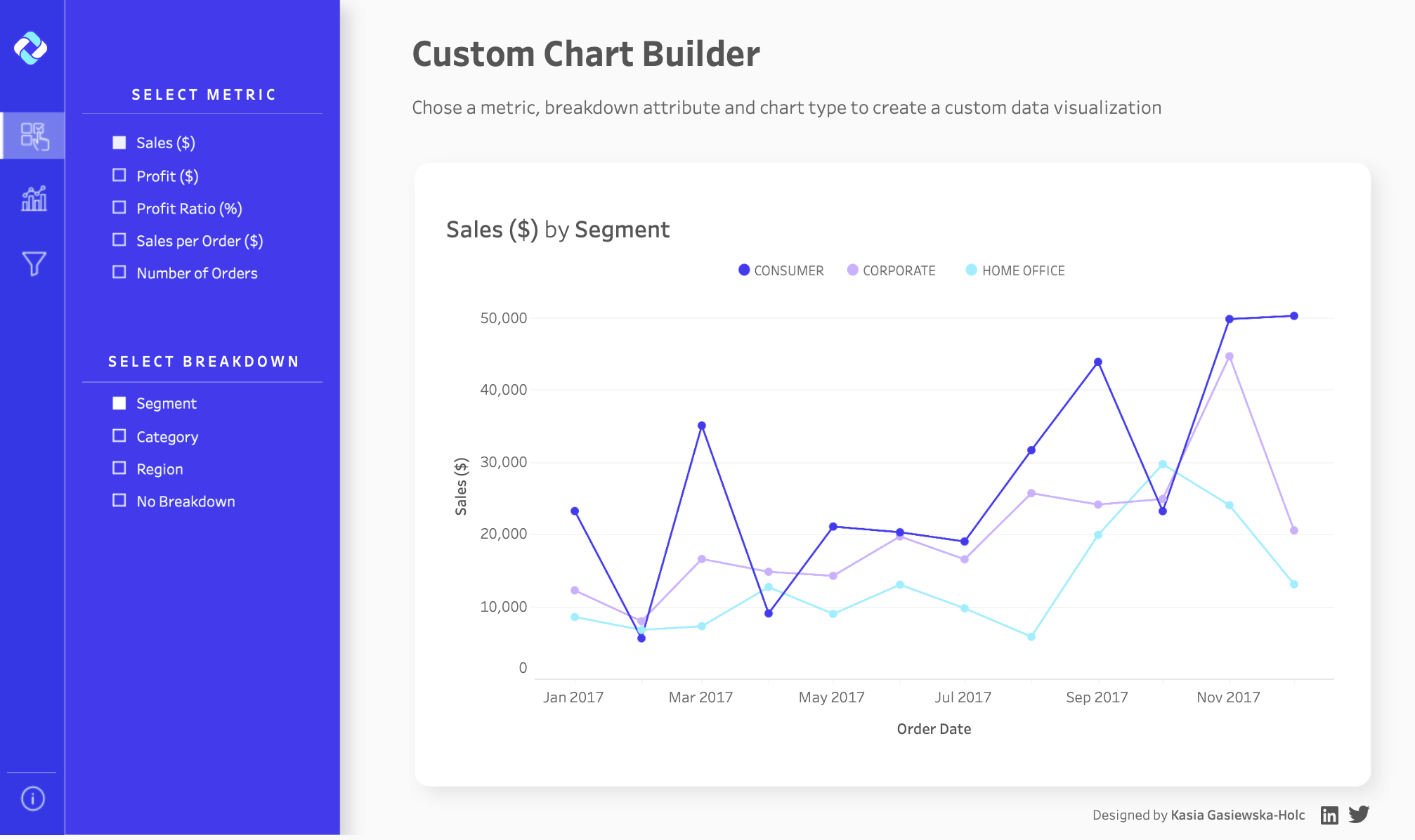Click the CONSUMER legend color dot

click(744, 270)
